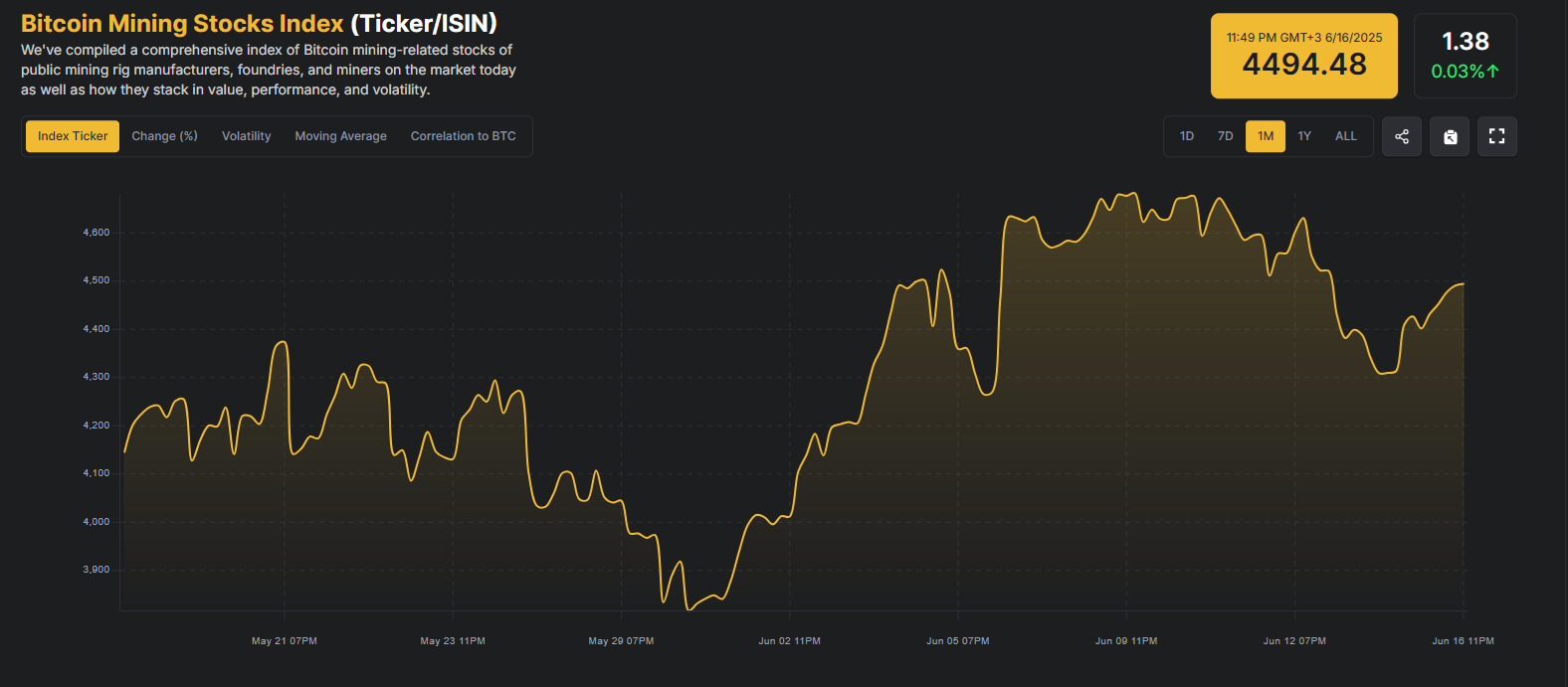The height and width of the screenshot is (687, 1568).
Task: Open the Change (%) tab
Action: [164, 136]
